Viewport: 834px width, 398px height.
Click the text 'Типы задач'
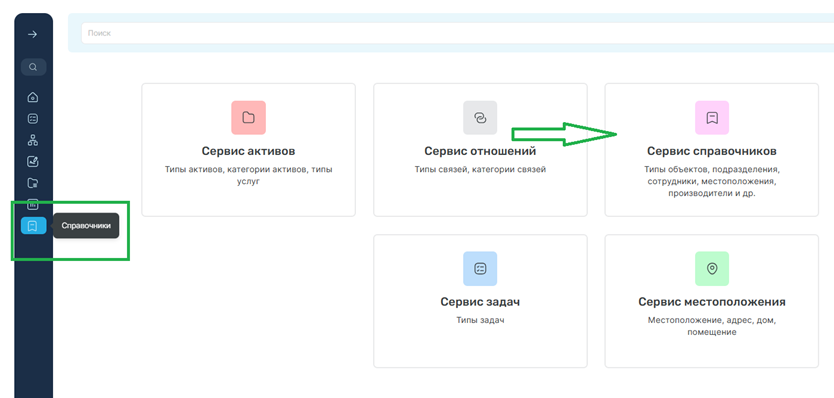tap(480, 320)
